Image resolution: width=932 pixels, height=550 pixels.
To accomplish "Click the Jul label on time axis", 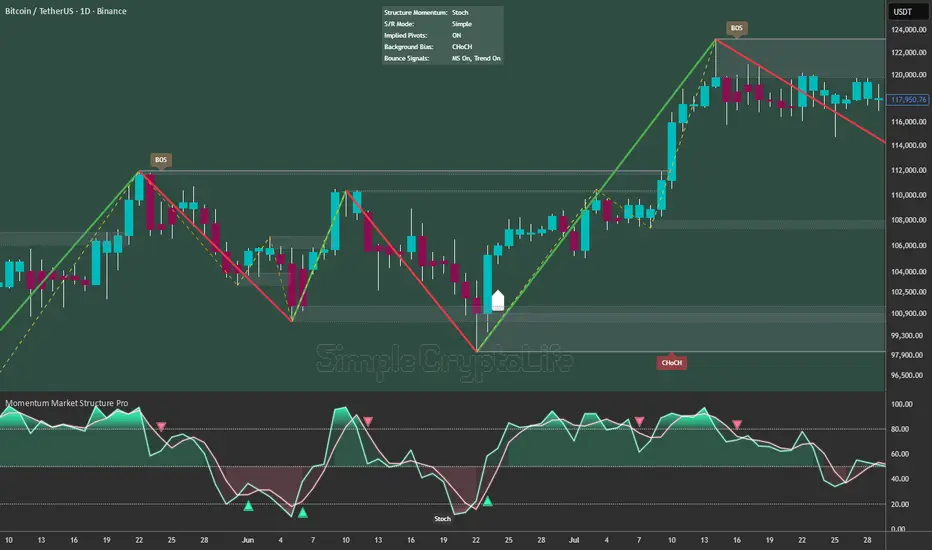I will tap(574, 540).
